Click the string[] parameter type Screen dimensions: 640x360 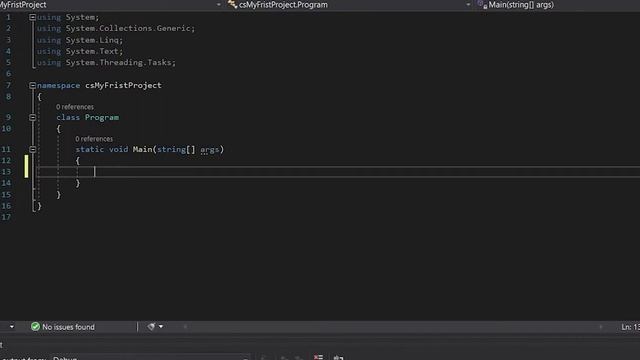coord(176,149)
